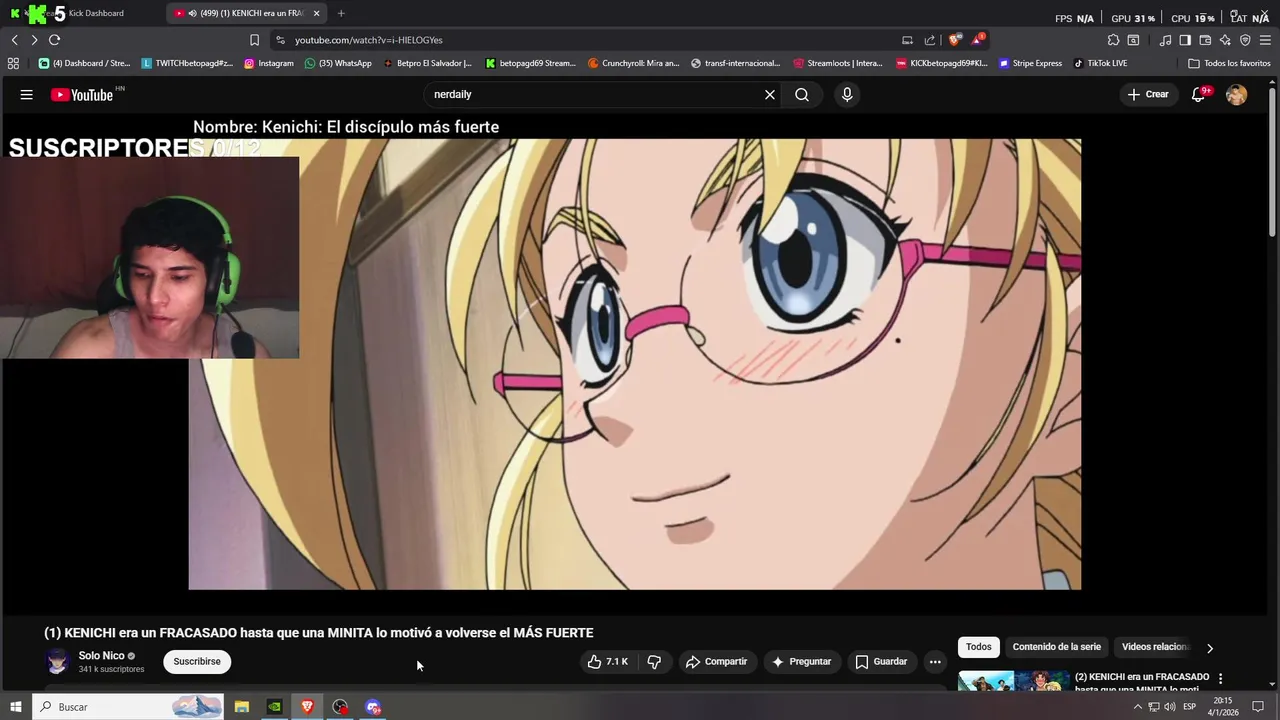This screenshot has height=720, width=1280.
Task: Close the KENICHI YouTube tab
Action: click(317, 13)
